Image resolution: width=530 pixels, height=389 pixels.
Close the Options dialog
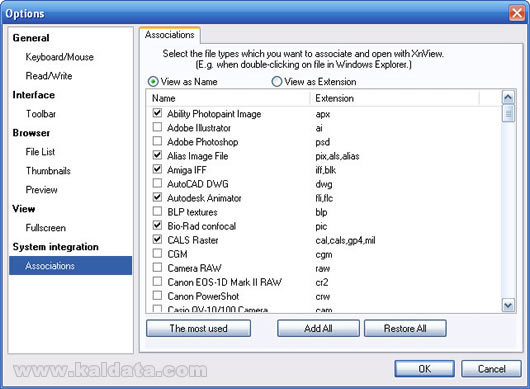(x=517, y=14)
